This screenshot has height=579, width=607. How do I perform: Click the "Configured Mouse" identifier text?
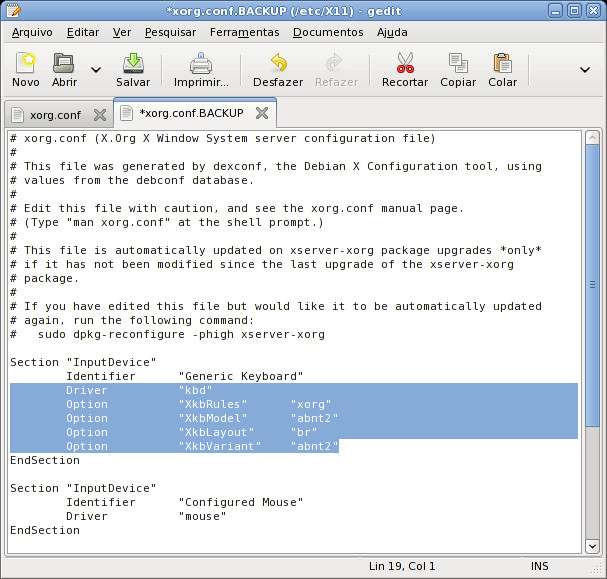point(241,502)
